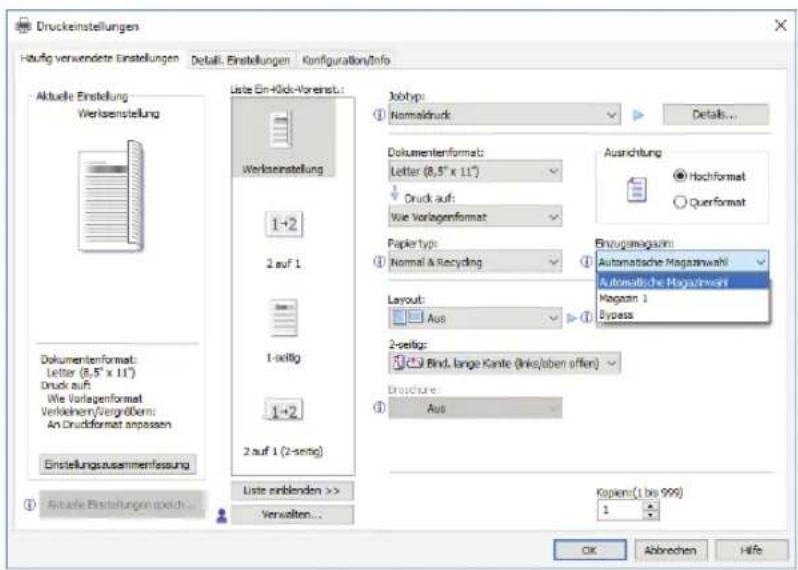Click info icon beside Aktuelle Einstellungen speichern
This screenshot has width=798, height=570.
pyautogui.click(x=29, y=504)
